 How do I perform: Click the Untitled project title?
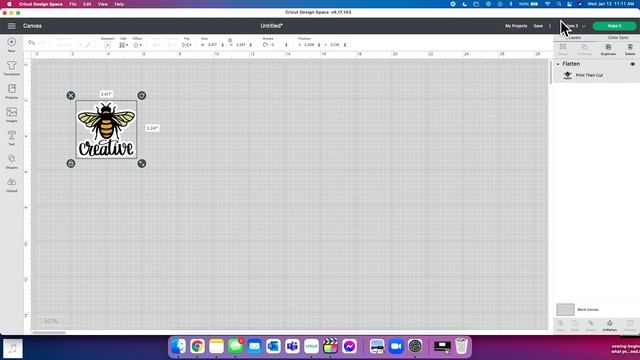click(271, 26)
